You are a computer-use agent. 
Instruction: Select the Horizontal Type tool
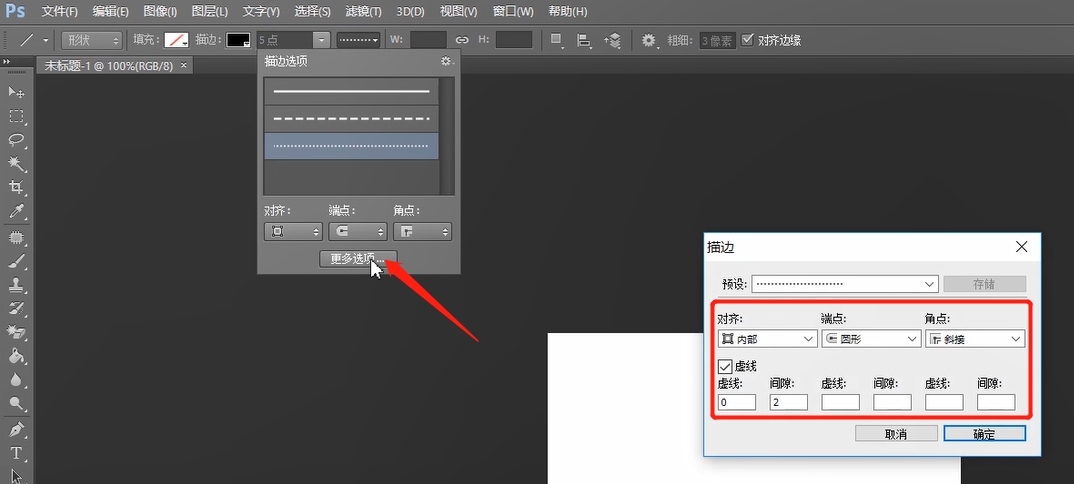click(x=17, y=453)
